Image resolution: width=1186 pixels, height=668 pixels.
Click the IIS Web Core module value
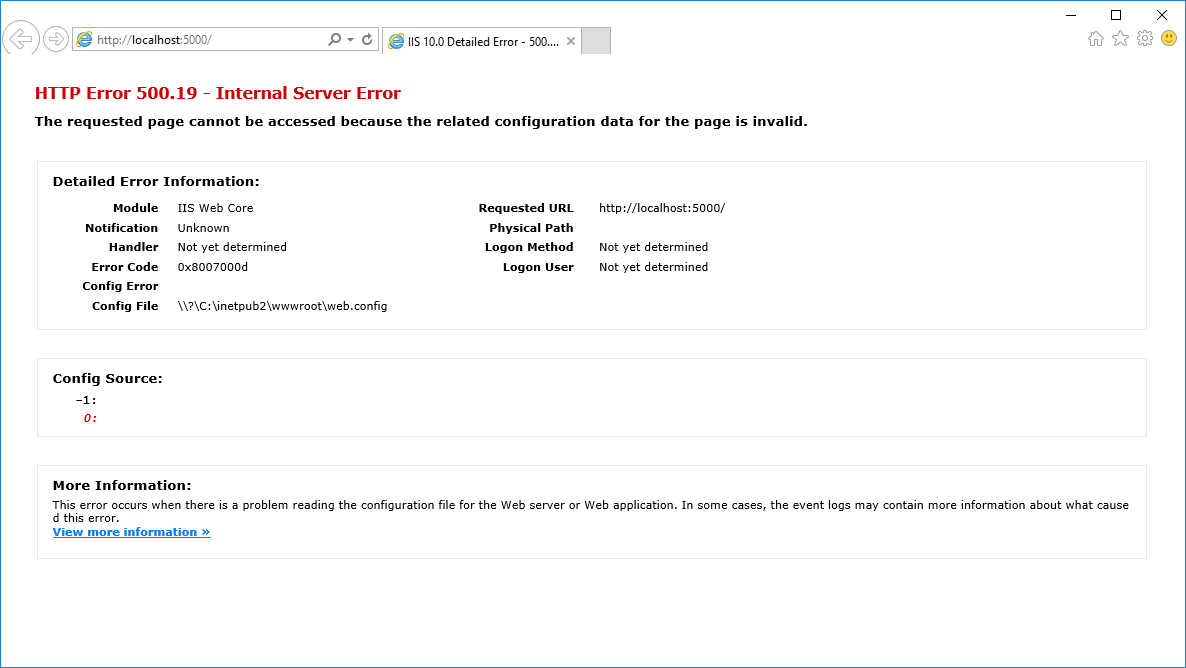[216, 208]
